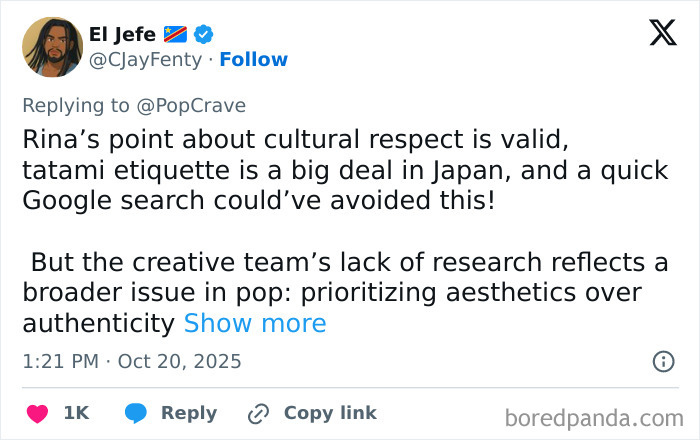Click the chain link icon
This screenshot has width=700, height=440.
pyautogui.click(x=258, y=413)
